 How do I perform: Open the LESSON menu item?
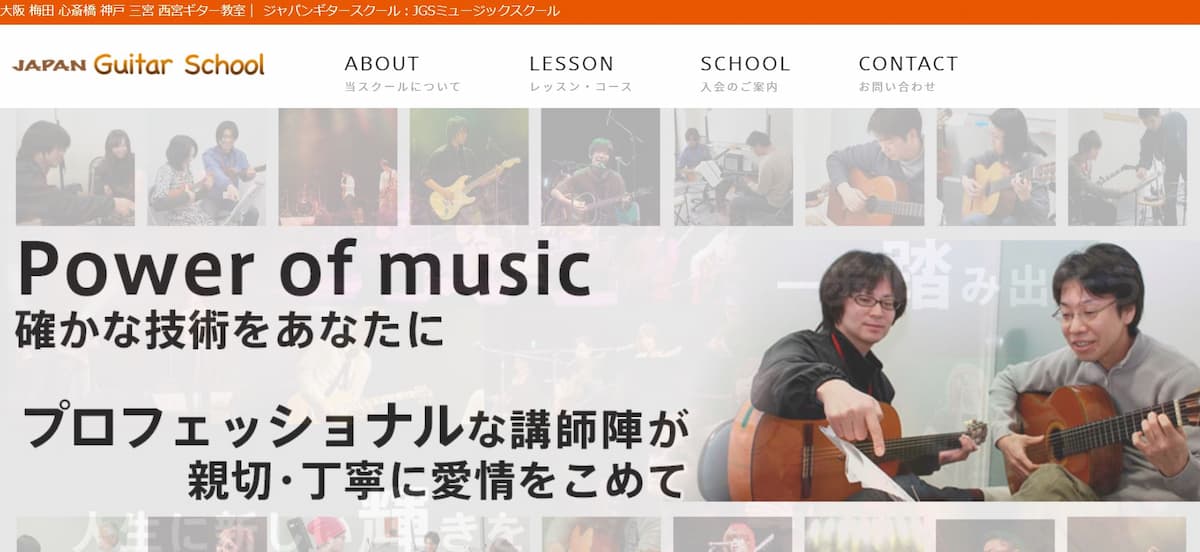coord(571,64)
